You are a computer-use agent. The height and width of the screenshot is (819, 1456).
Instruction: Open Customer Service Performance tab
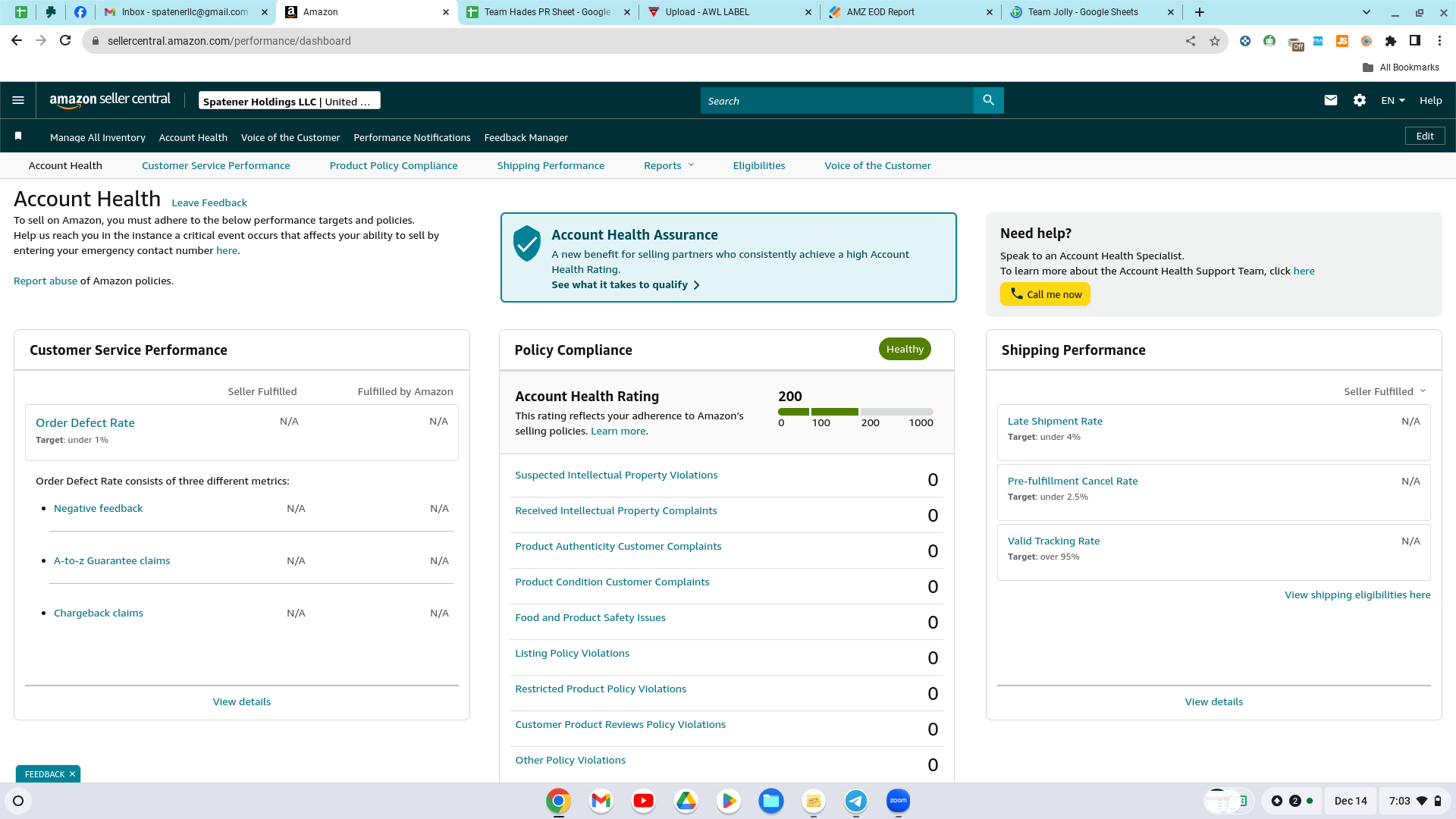tap(215, 165)
